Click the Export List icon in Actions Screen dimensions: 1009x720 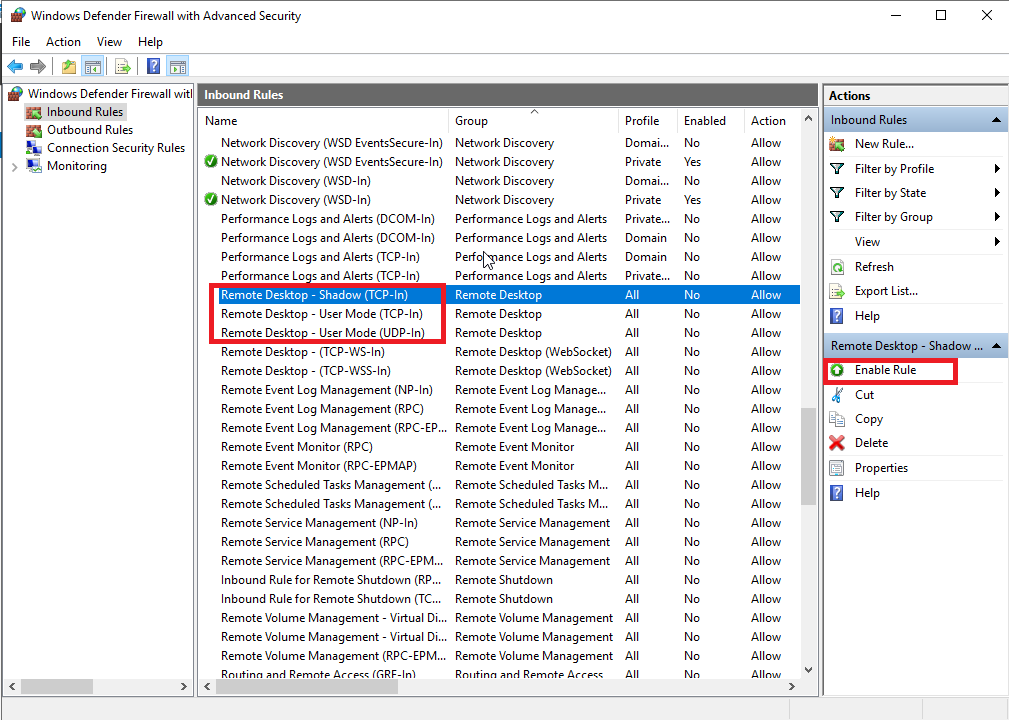837,291
